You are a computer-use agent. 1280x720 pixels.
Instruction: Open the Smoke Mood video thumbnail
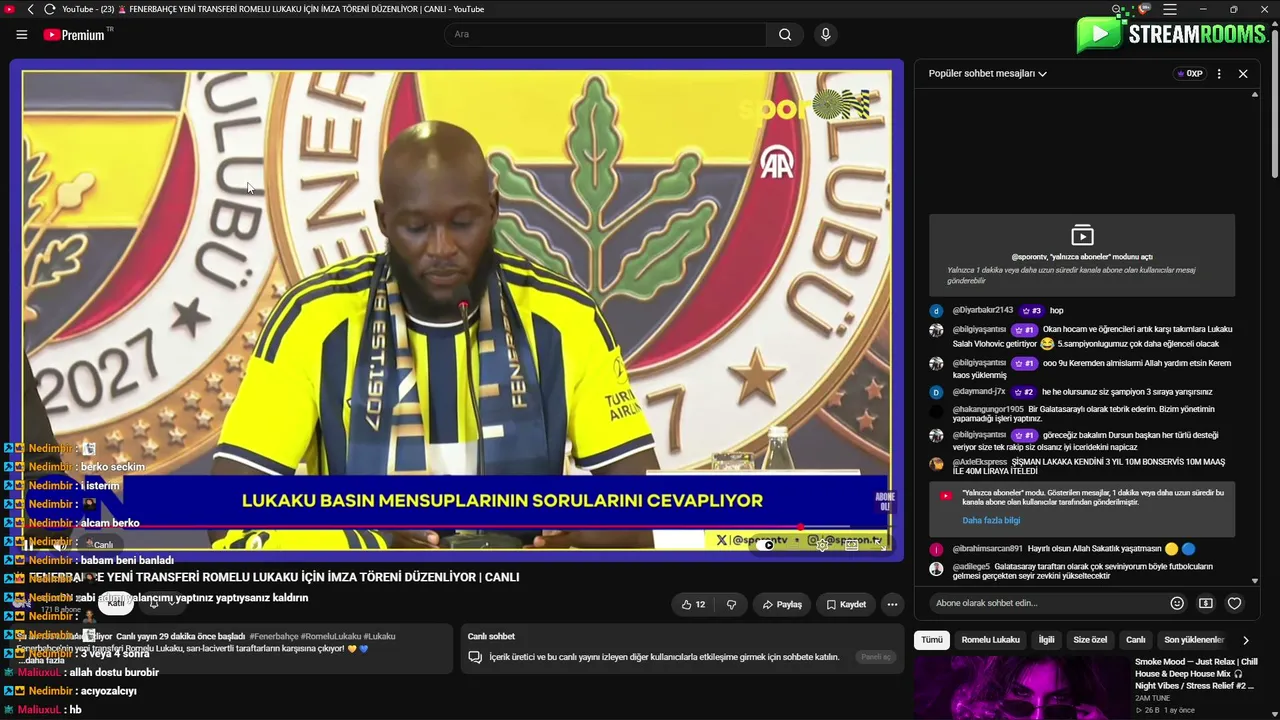(1021, 688)
